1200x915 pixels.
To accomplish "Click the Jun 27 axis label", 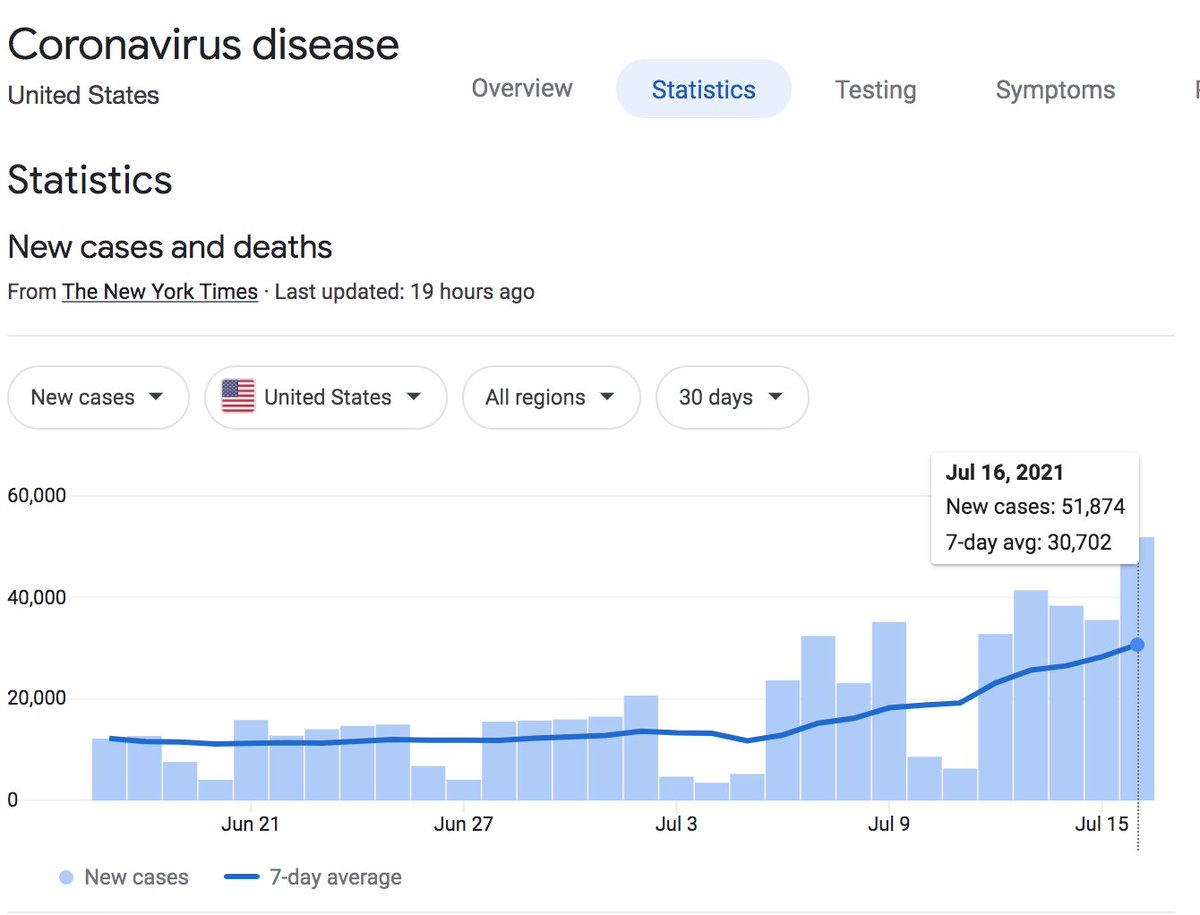I will point(464,824).
